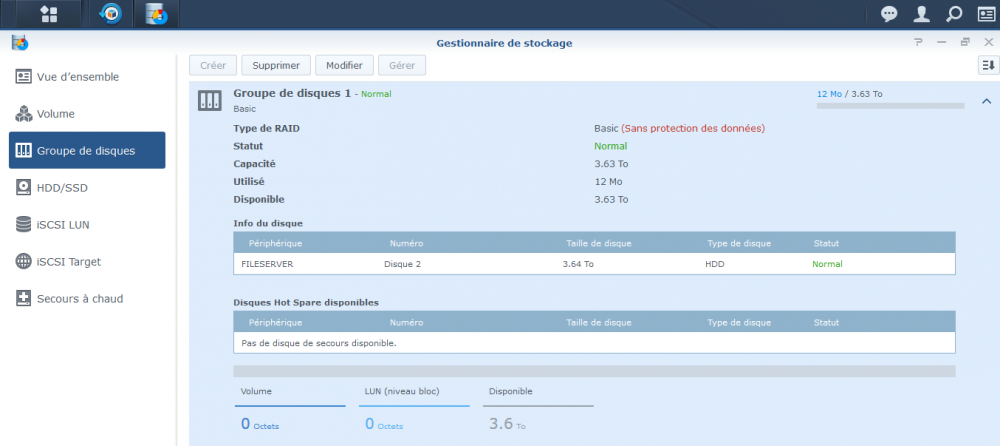Click the Supprimer button
Screen dimensions: 1000x446
pos(276,65)
